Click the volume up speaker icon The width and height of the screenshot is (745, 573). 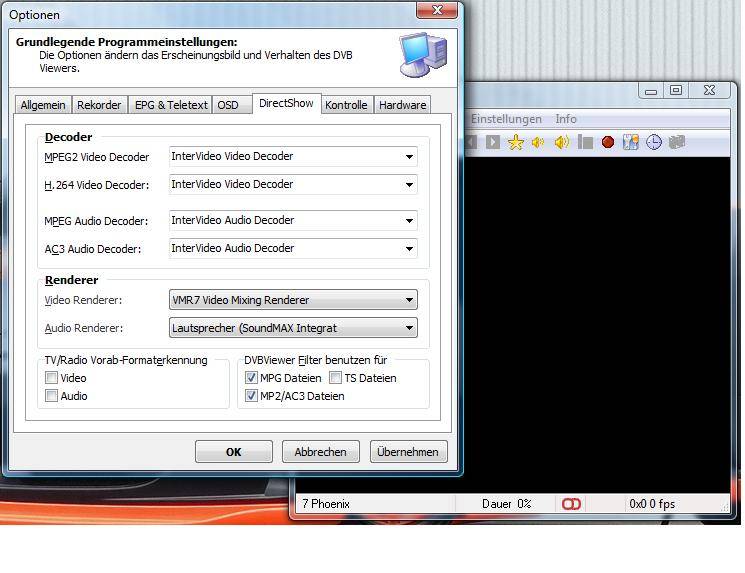[x=562, y=142]
